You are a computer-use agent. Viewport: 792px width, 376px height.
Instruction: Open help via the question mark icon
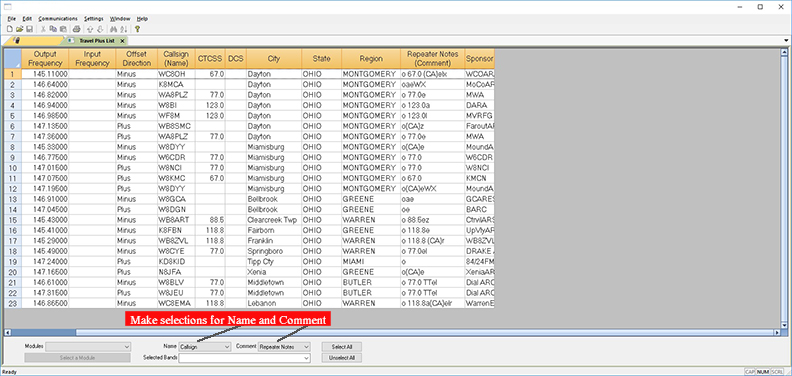click(x=137, y=29)
